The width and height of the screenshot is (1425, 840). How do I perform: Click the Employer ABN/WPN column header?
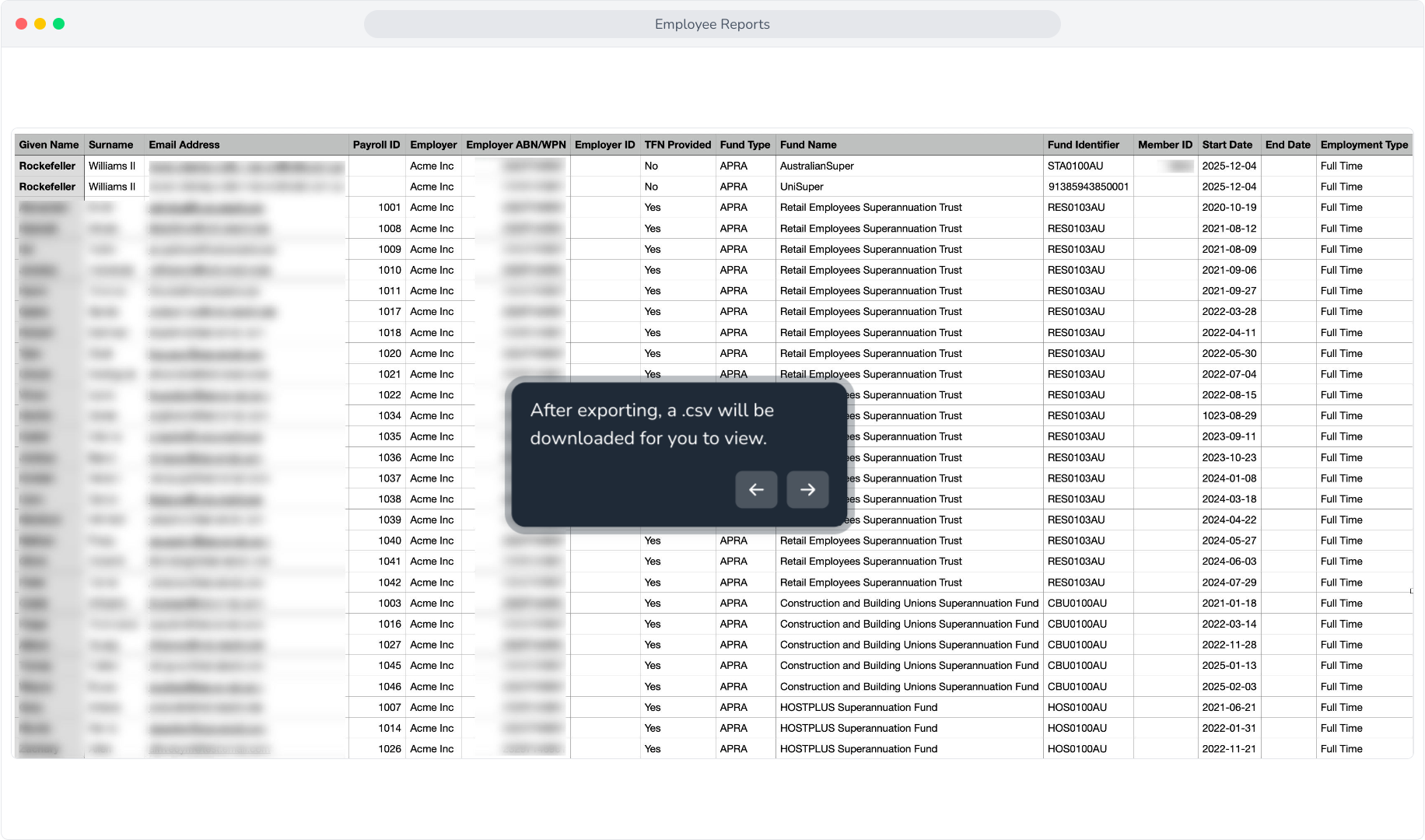(x=516, y=145)
